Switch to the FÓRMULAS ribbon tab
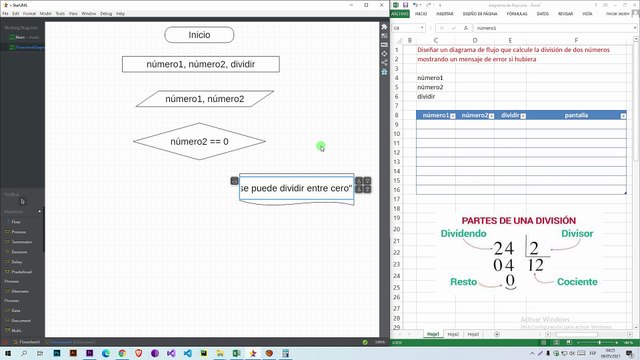 coord(517,14)
